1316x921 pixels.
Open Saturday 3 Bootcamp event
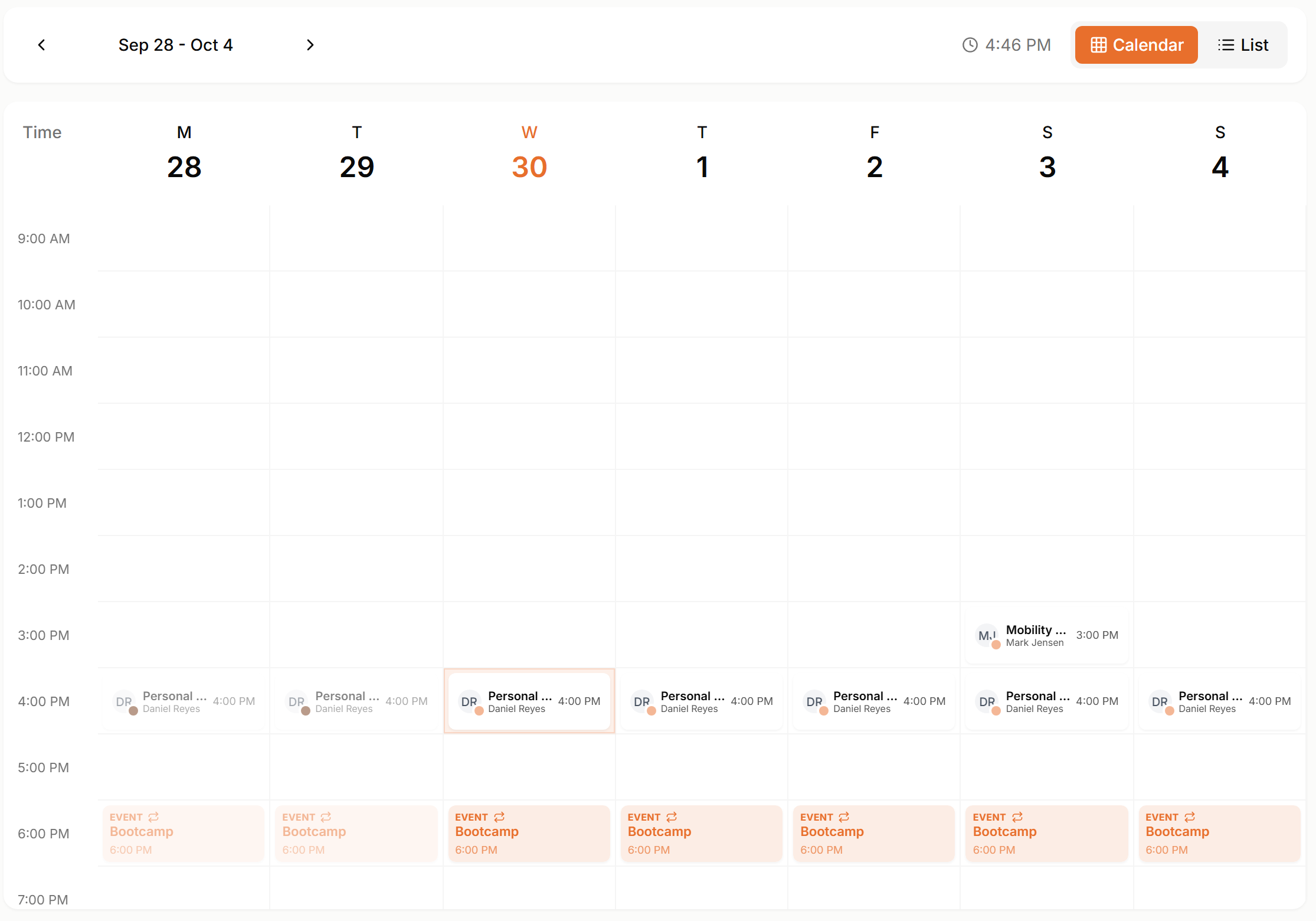click(x=1047, y=834)
